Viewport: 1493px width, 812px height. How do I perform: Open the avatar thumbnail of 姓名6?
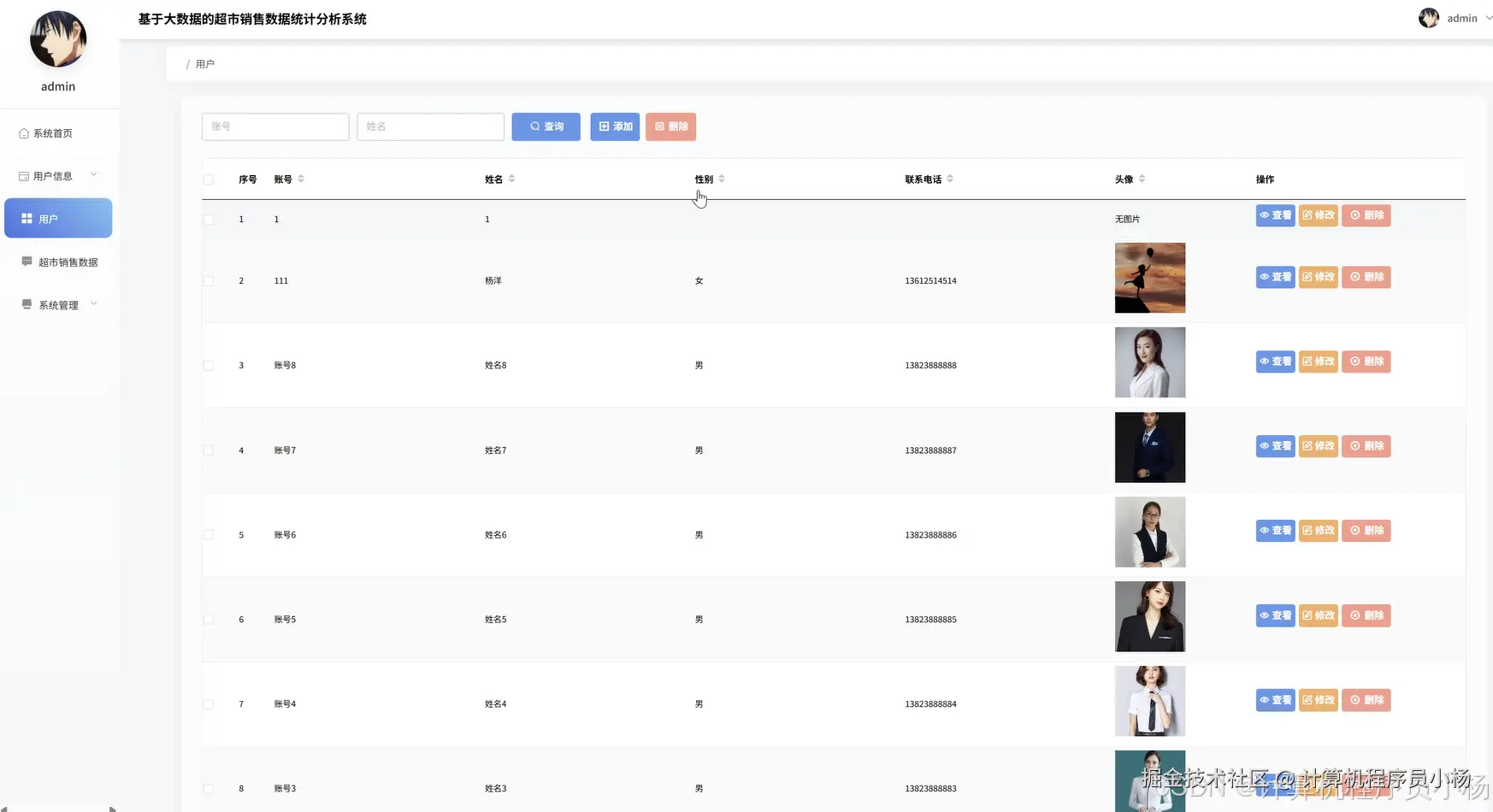(x=1150, y=532)
